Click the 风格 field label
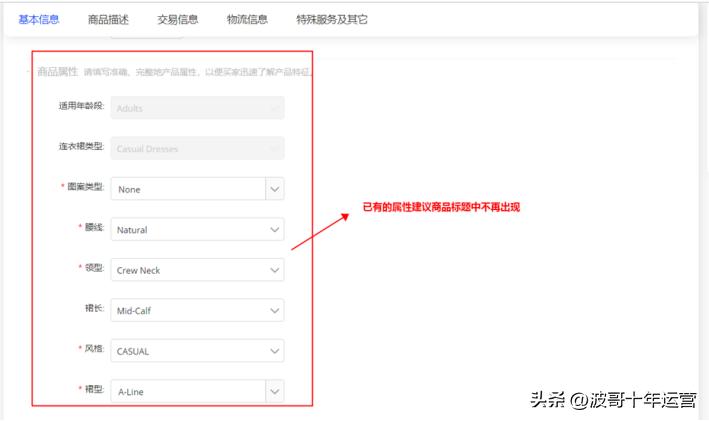 click(x=94, y=348)
